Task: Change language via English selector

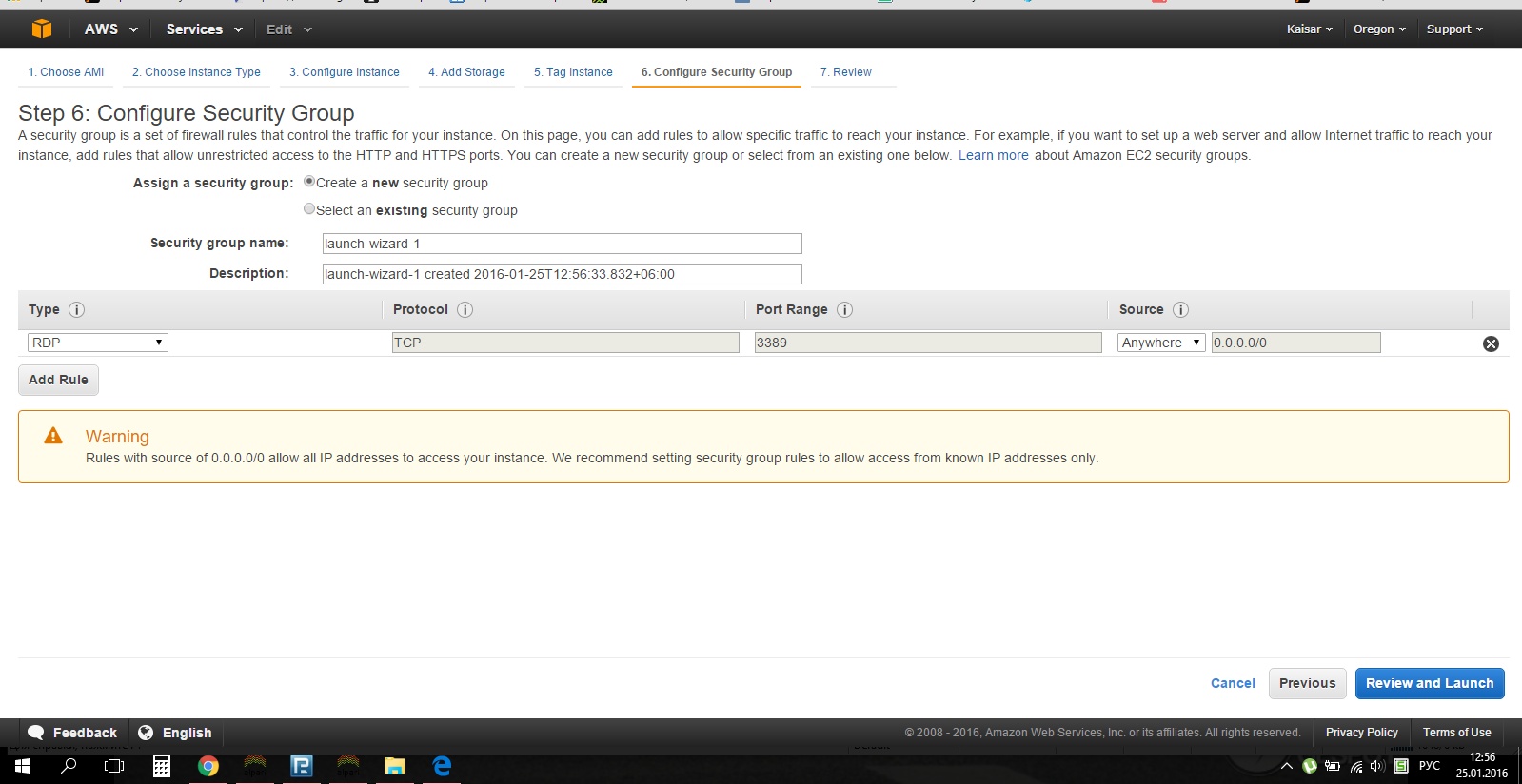Action: pos(175,733)
